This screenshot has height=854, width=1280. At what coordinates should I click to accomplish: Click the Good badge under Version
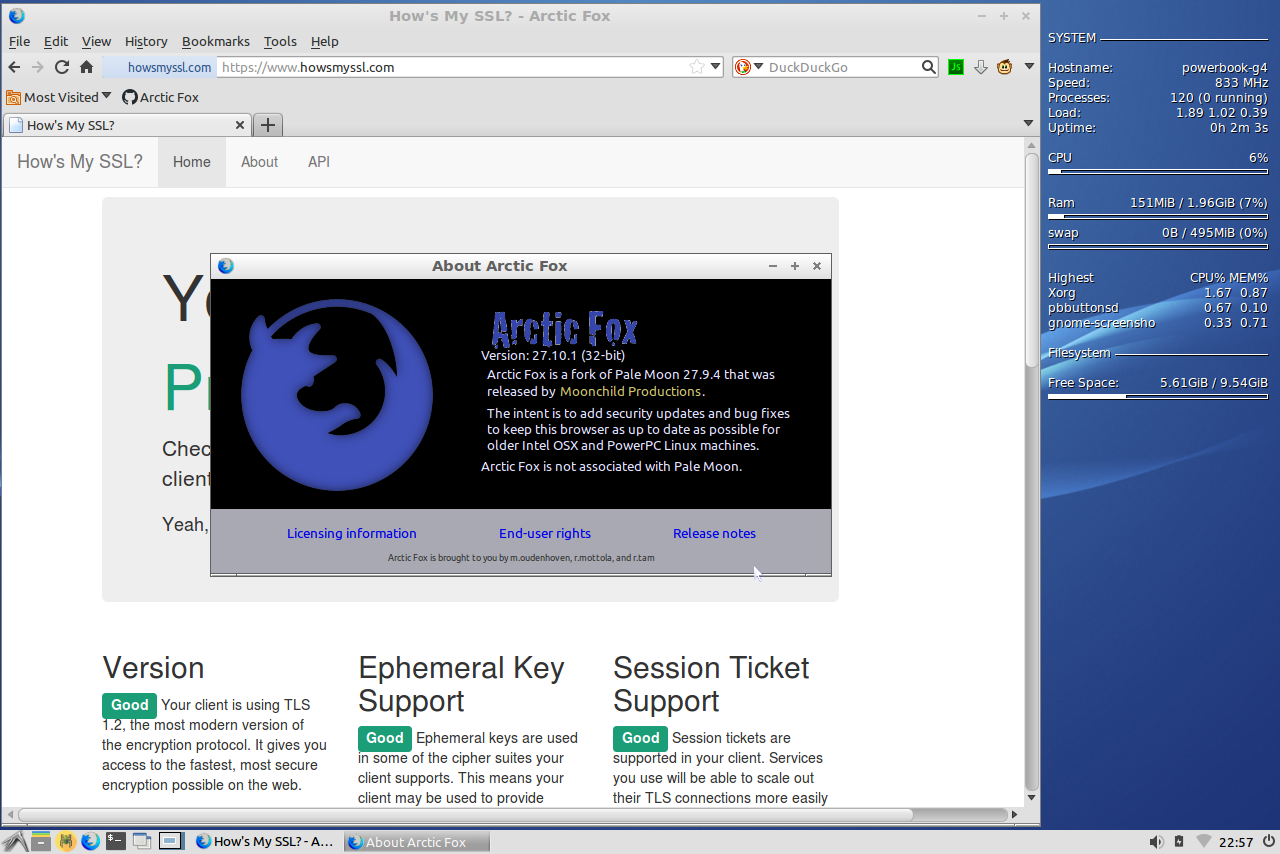point(129,705)
